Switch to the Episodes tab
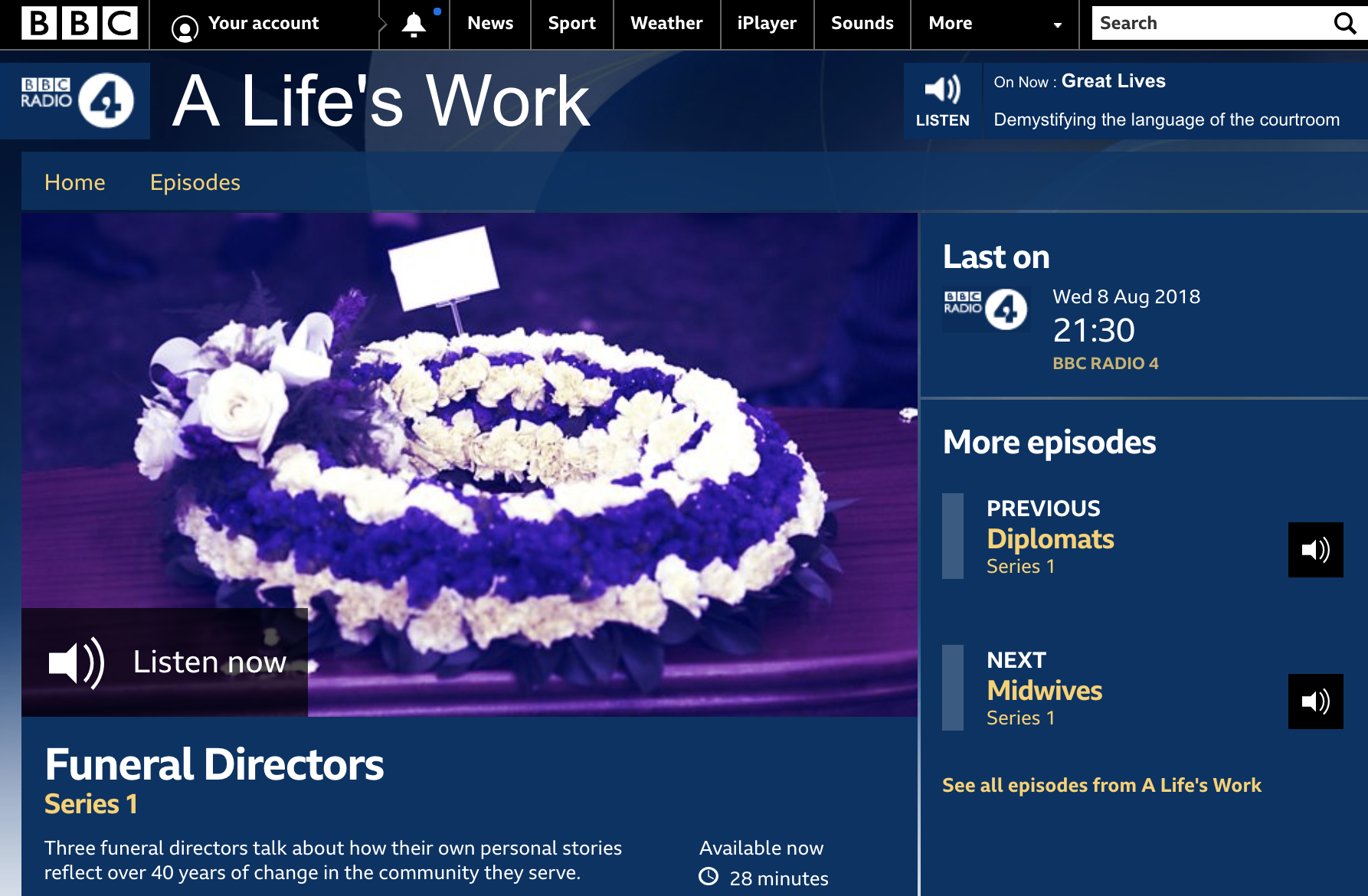 (195, 182)
